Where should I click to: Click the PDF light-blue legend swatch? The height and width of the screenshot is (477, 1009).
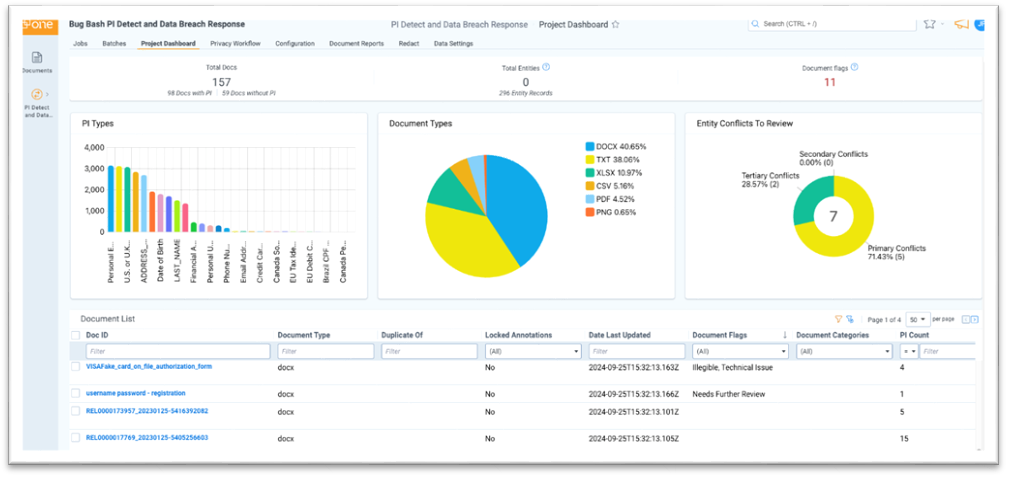pos(589,199)
